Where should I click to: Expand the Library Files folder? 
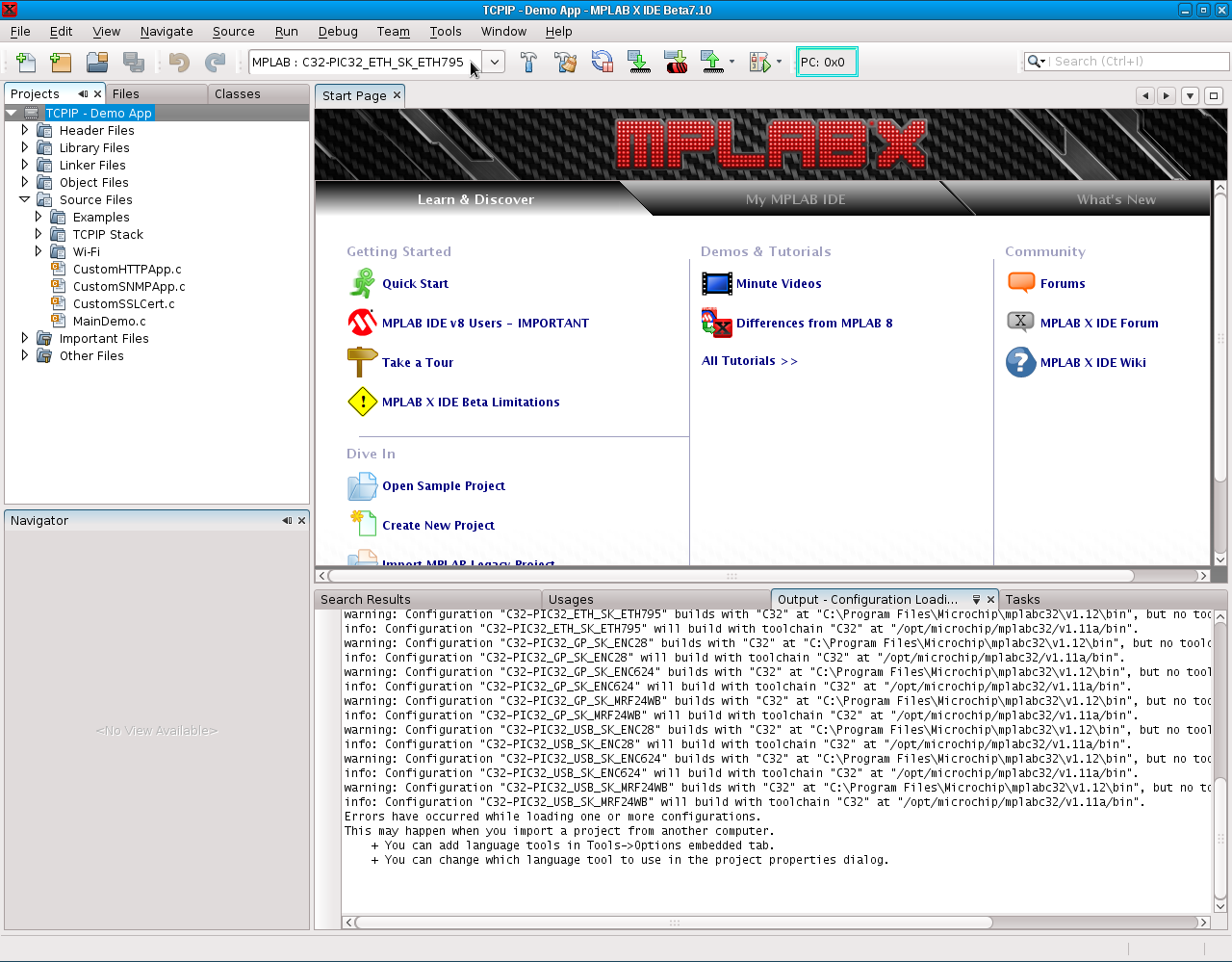[25, 147]
